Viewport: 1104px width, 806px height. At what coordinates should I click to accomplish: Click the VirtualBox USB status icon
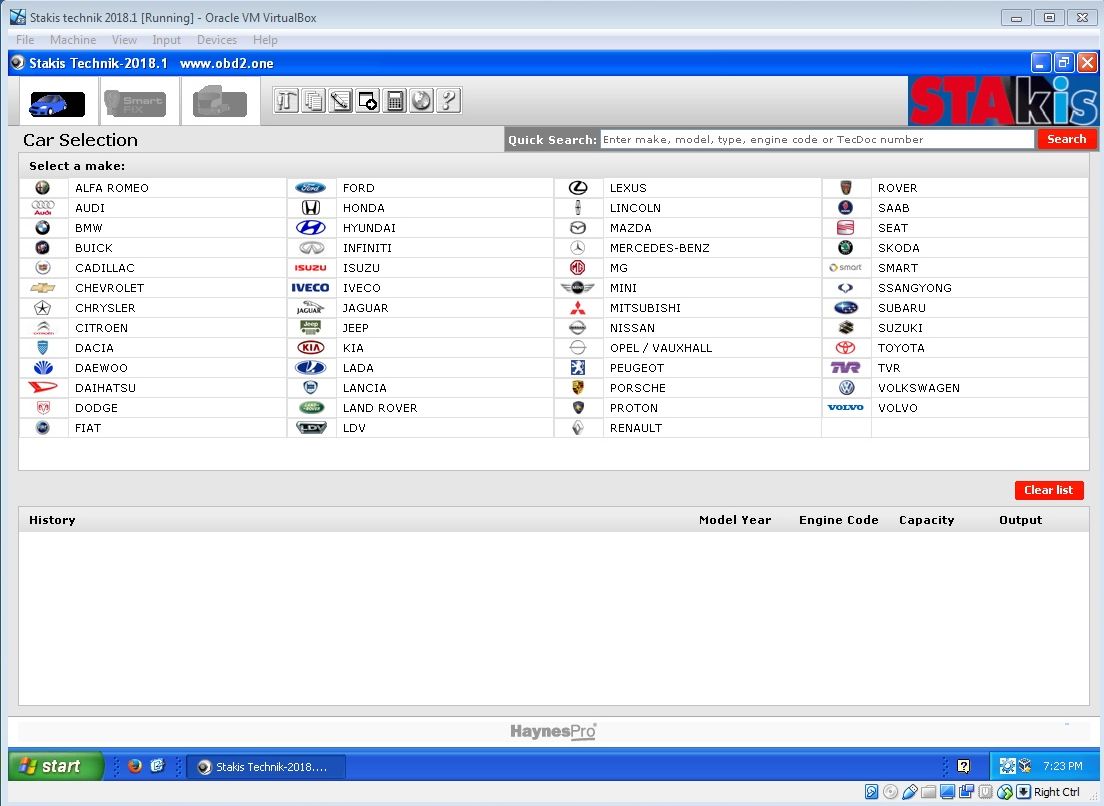click(x=909, y=792)
